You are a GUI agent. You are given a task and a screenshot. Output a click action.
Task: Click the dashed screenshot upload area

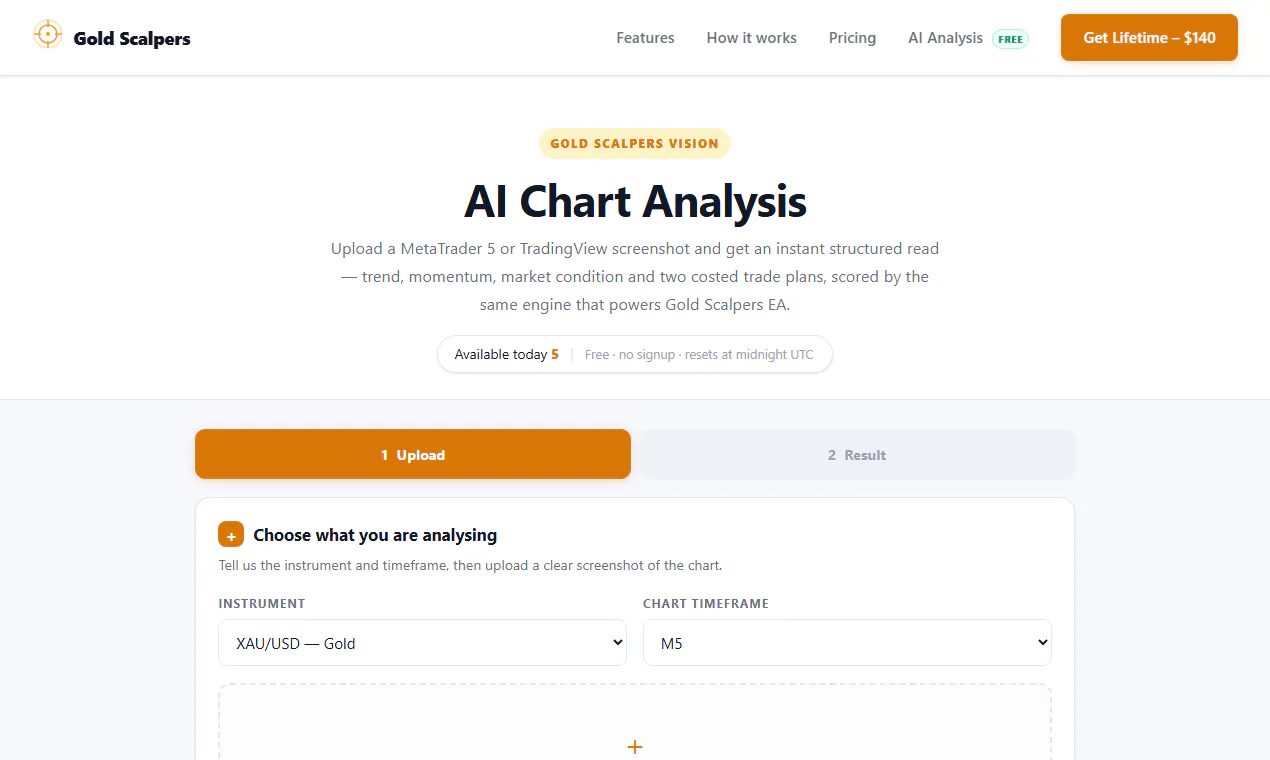pyautogui.click(x=634, y=722)
